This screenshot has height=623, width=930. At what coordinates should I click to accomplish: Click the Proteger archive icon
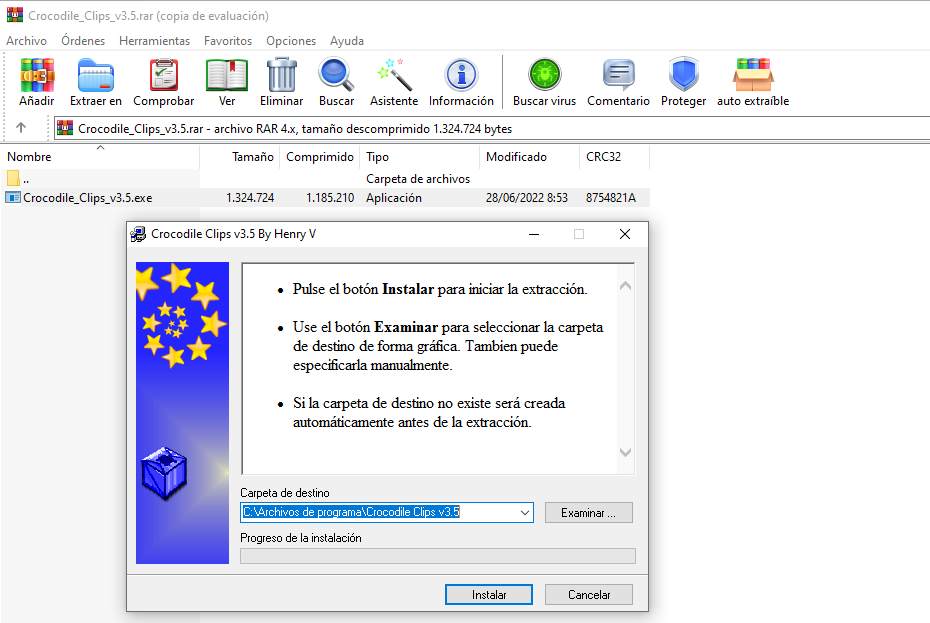coord(683,80)
